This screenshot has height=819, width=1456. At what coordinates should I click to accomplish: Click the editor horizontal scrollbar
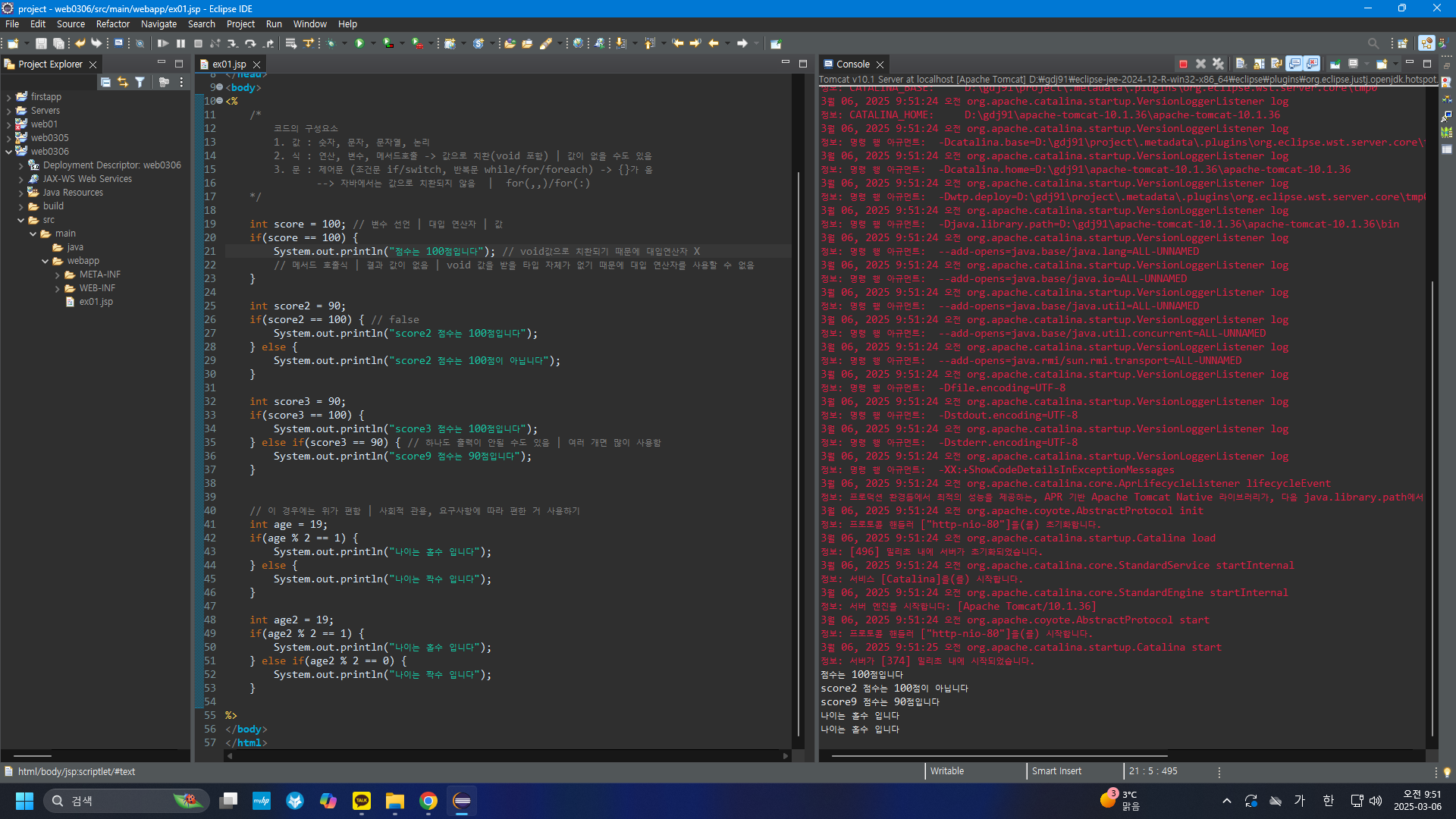tap(507, 756)
